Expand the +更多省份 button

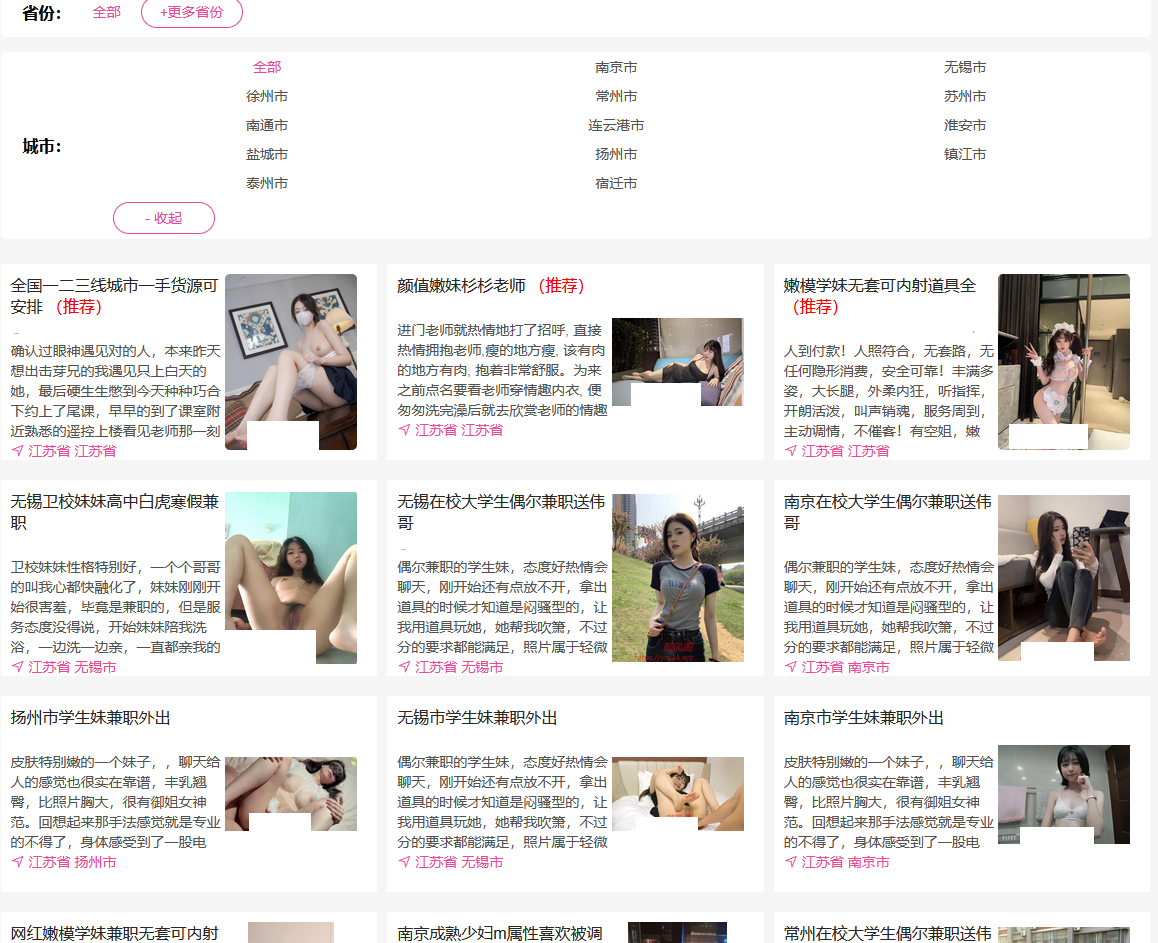pos(192,12)
